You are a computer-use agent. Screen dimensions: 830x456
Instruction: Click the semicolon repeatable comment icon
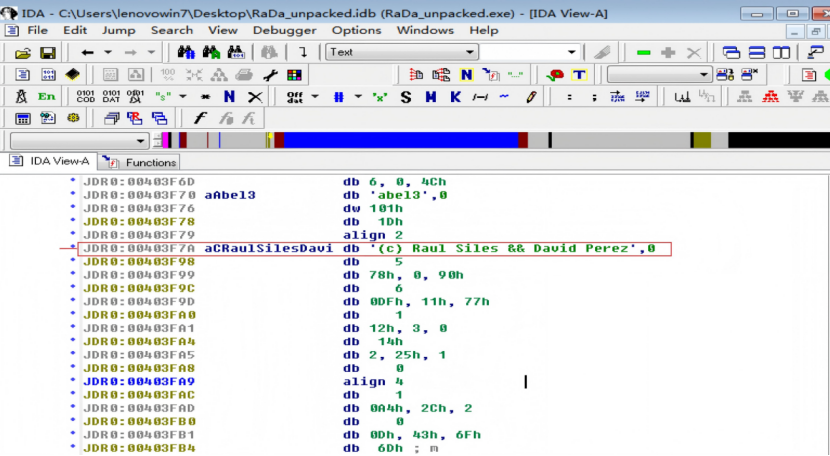pos(594,97)
